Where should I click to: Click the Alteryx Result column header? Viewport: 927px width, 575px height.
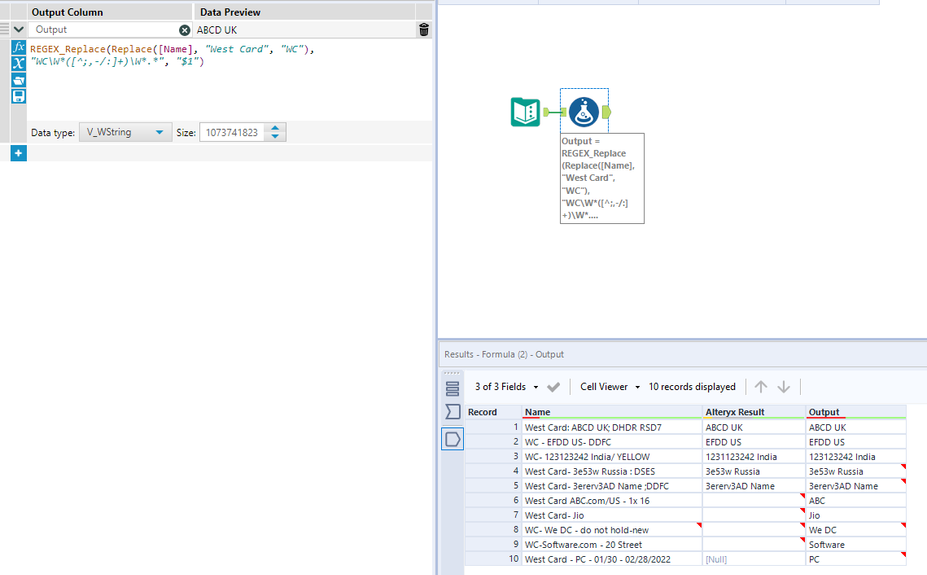(754, 412)
